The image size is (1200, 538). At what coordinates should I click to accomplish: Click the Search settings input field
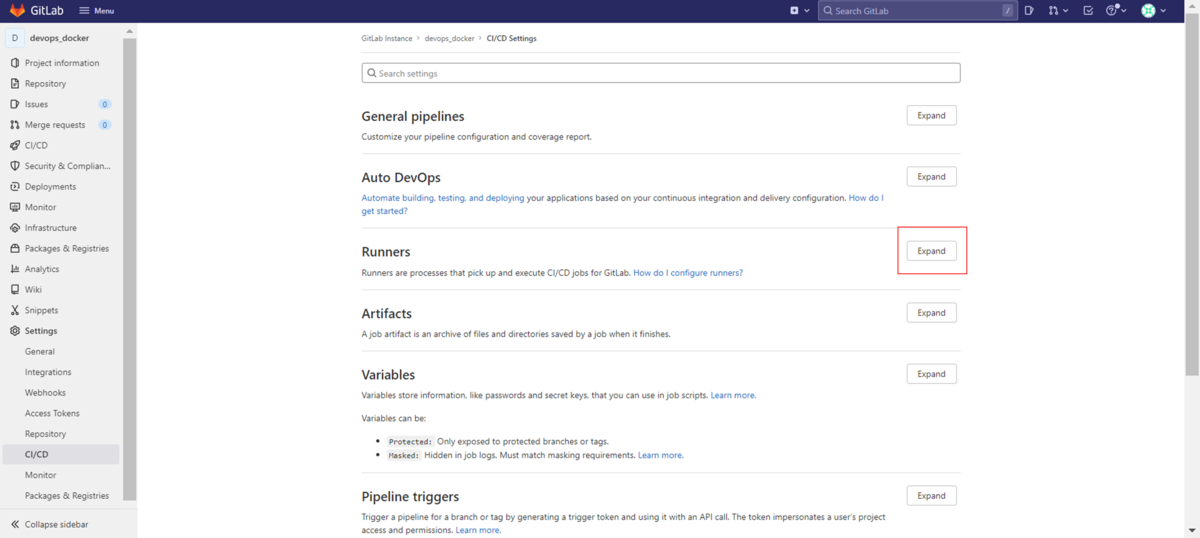(x=660, y=73)
